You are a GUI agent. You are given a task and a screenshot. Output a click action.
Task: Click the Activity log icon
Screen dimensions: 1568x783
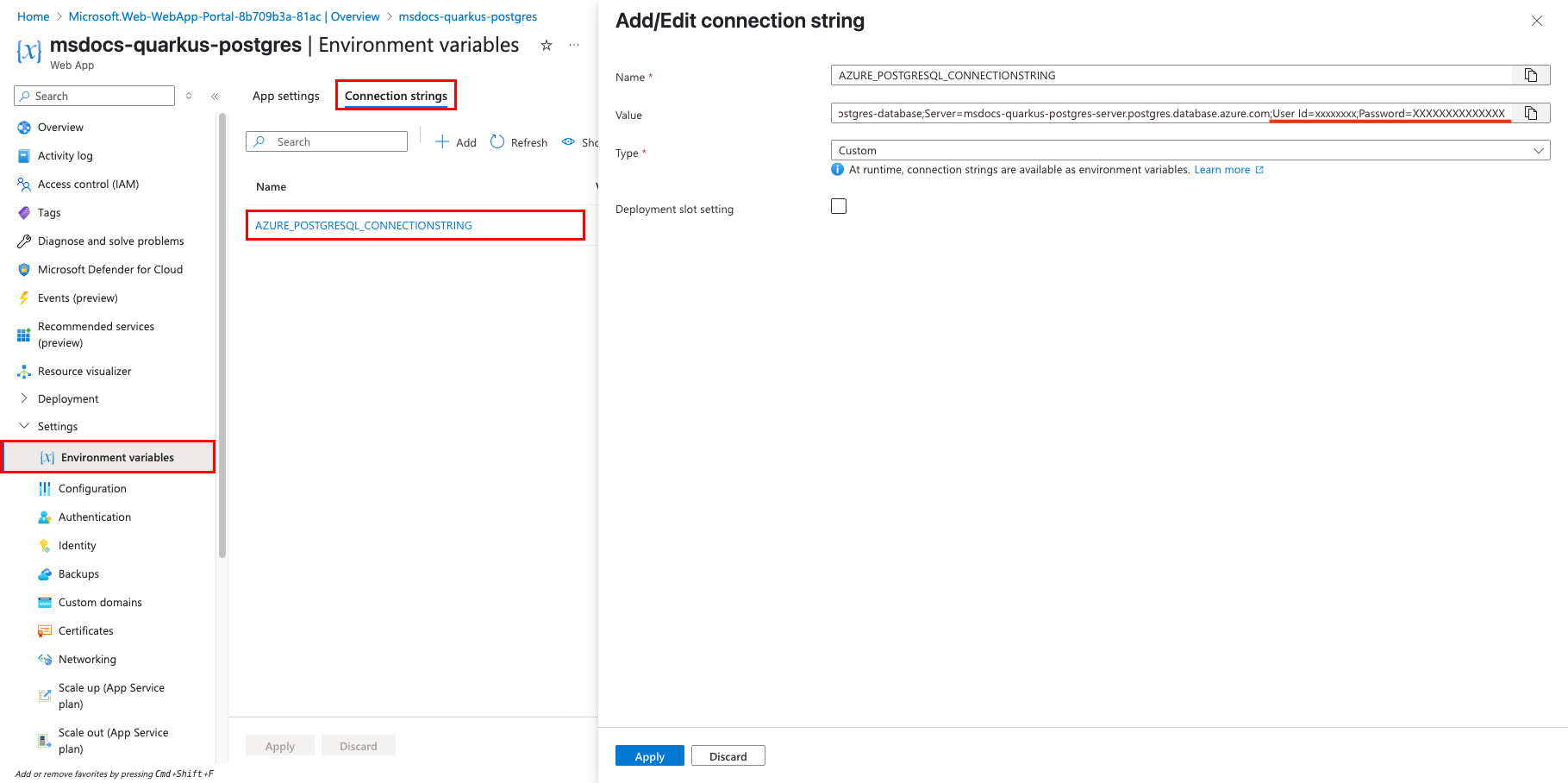click(x=24, y=156)
